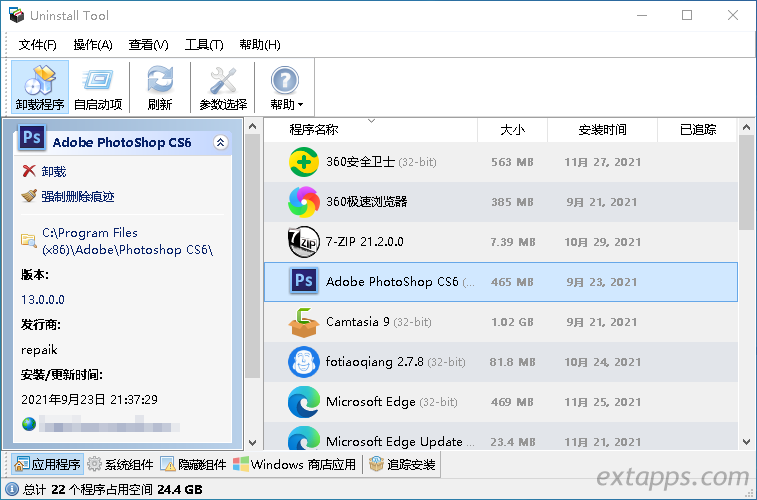Open the Help (帮助) dropdown in toolbar
The height and width of the screenshot is (500, 757).
[285, 87]
